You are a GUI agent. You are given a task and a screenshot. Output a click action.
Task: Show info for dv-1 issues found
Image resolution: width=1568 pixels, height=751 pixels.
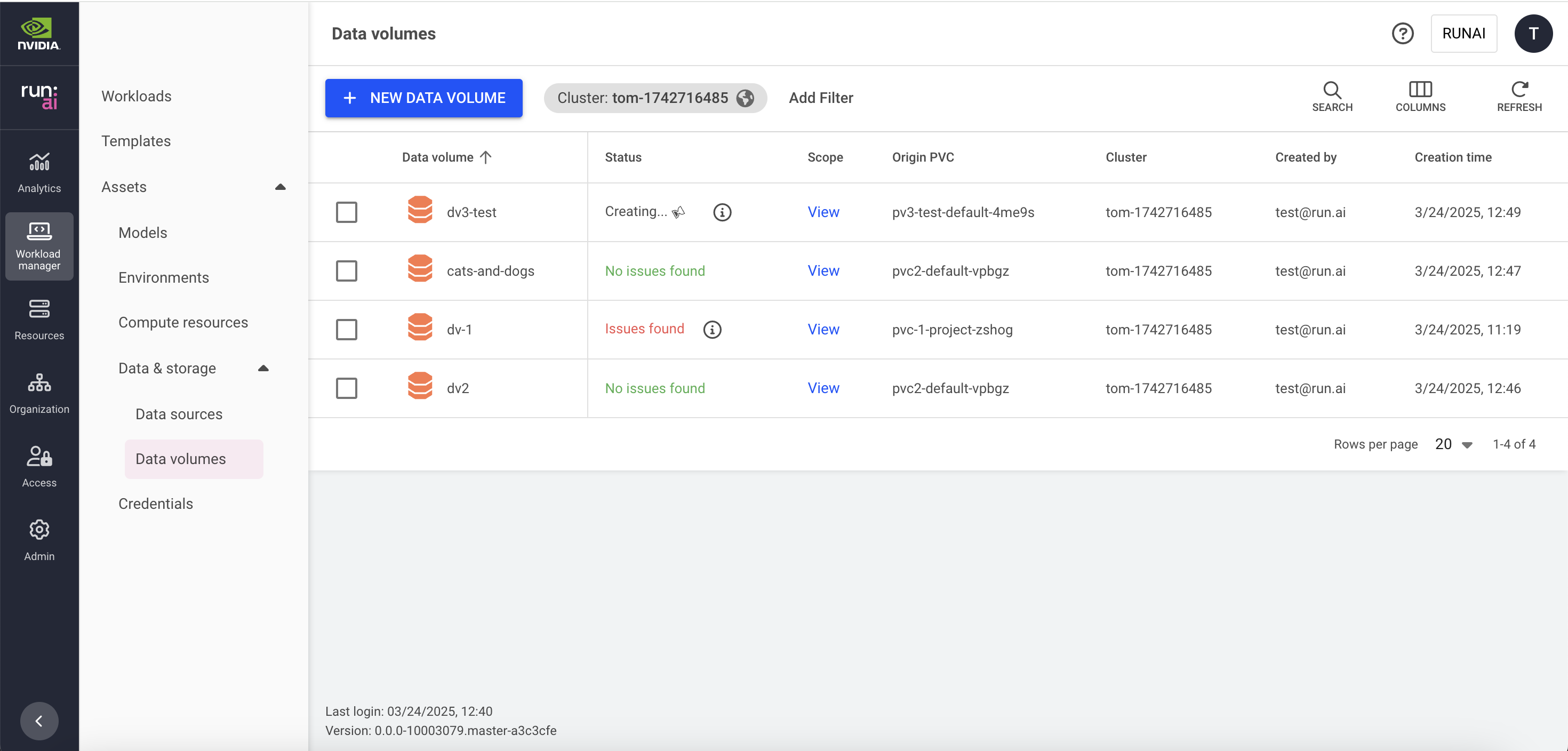[x=711, y=329]
